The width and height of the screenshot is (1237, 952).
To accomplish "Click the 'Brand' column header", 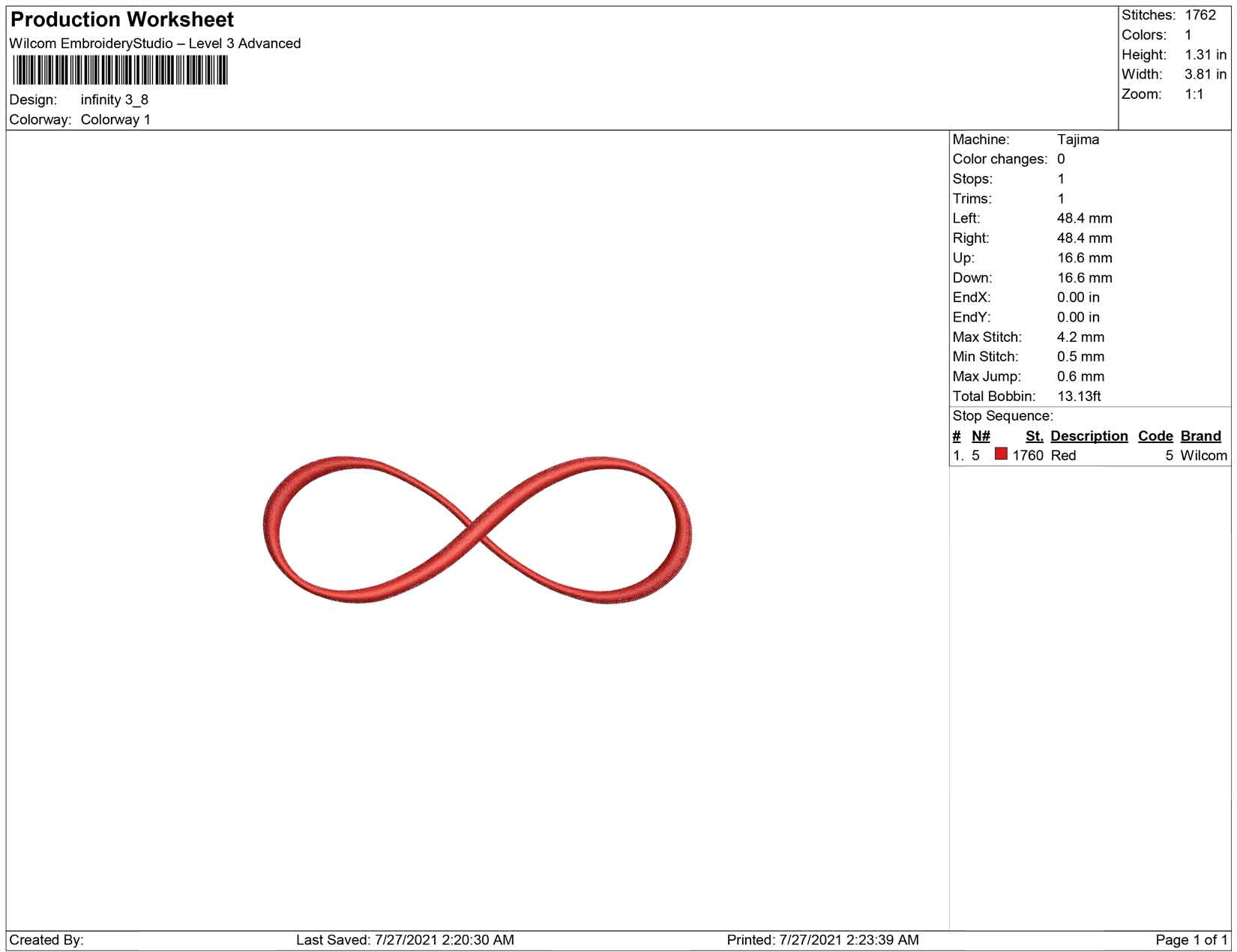I will [x=1200, y=436].
